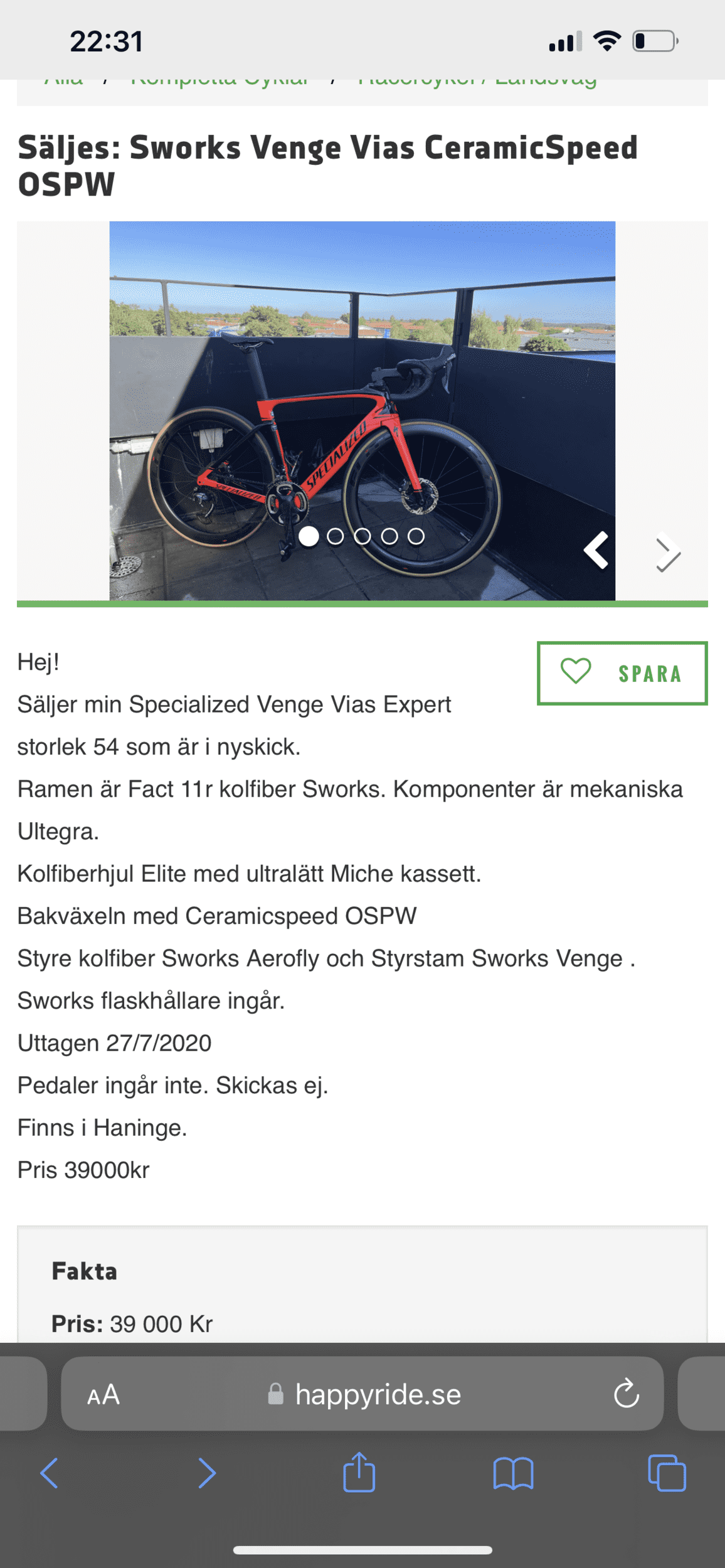This screenshot has width=725, height=1568.
Task: Jump to fourth photo dot
Action: tap(389, 536)
